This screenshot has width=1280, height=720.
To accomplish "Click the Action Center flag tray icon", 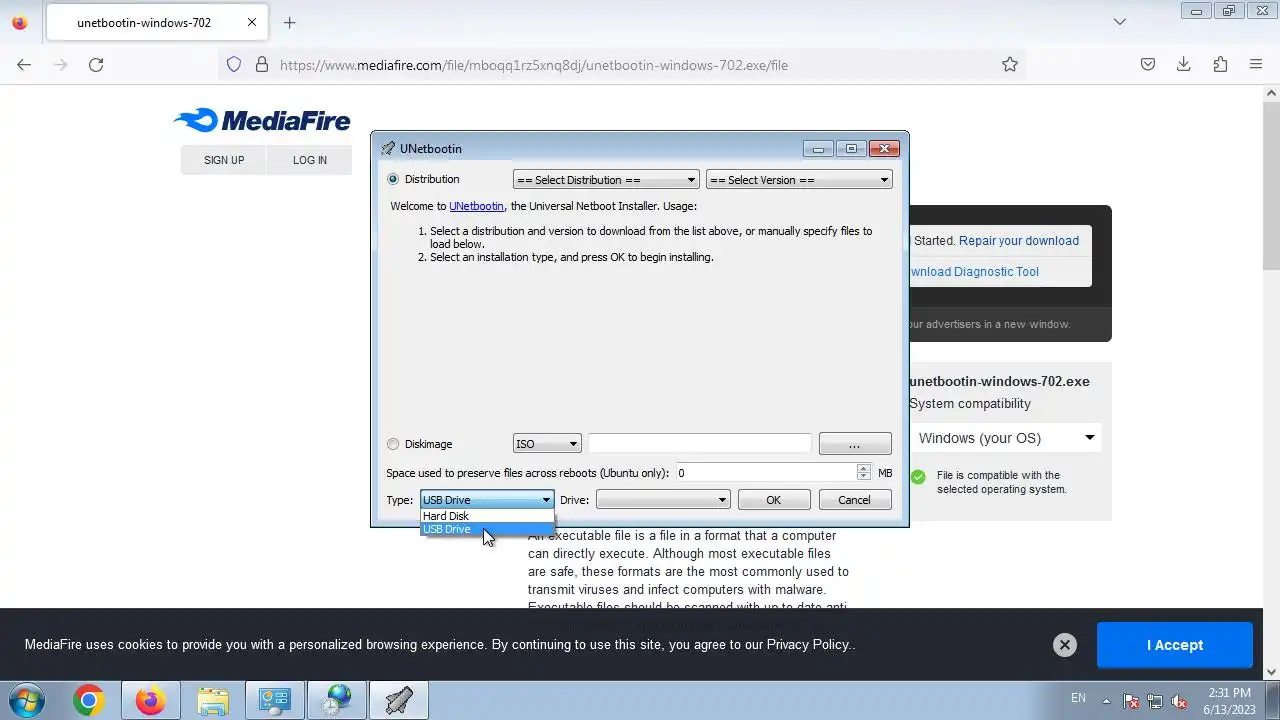I will [1131, 701].
